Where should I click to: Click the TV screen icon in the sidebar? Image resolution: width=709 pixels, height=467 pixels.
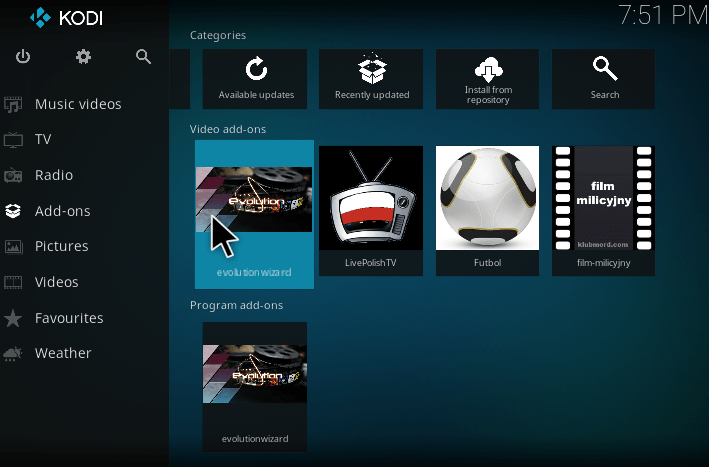(13, 139)
